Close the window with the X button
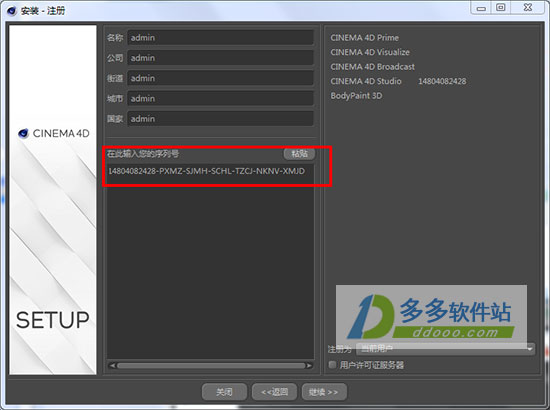This screenshot has width=550, height=410. coord(528,7)
